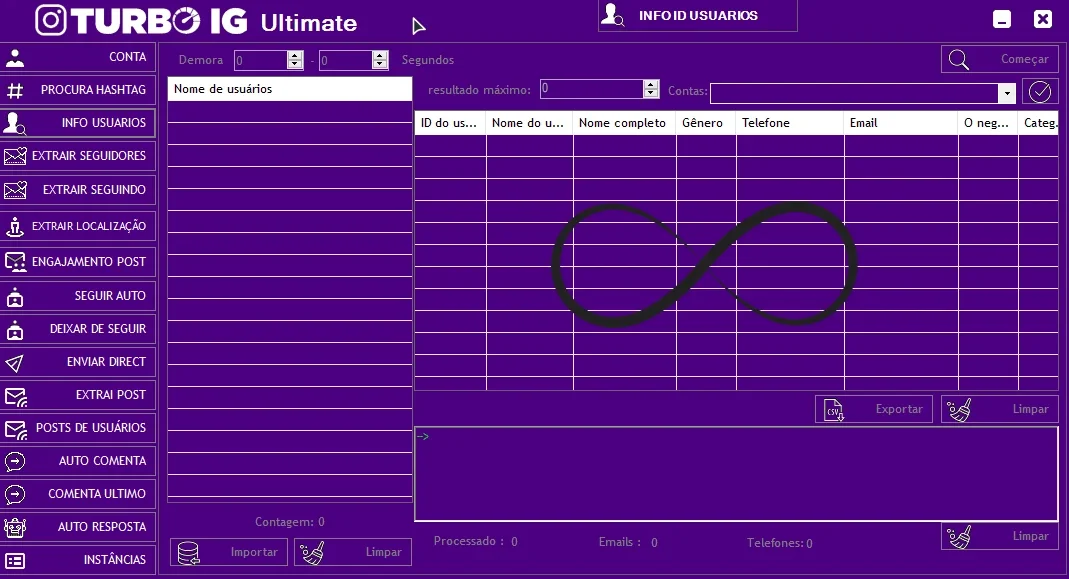Click the ID do us... column header

click(x=450, y=123)
